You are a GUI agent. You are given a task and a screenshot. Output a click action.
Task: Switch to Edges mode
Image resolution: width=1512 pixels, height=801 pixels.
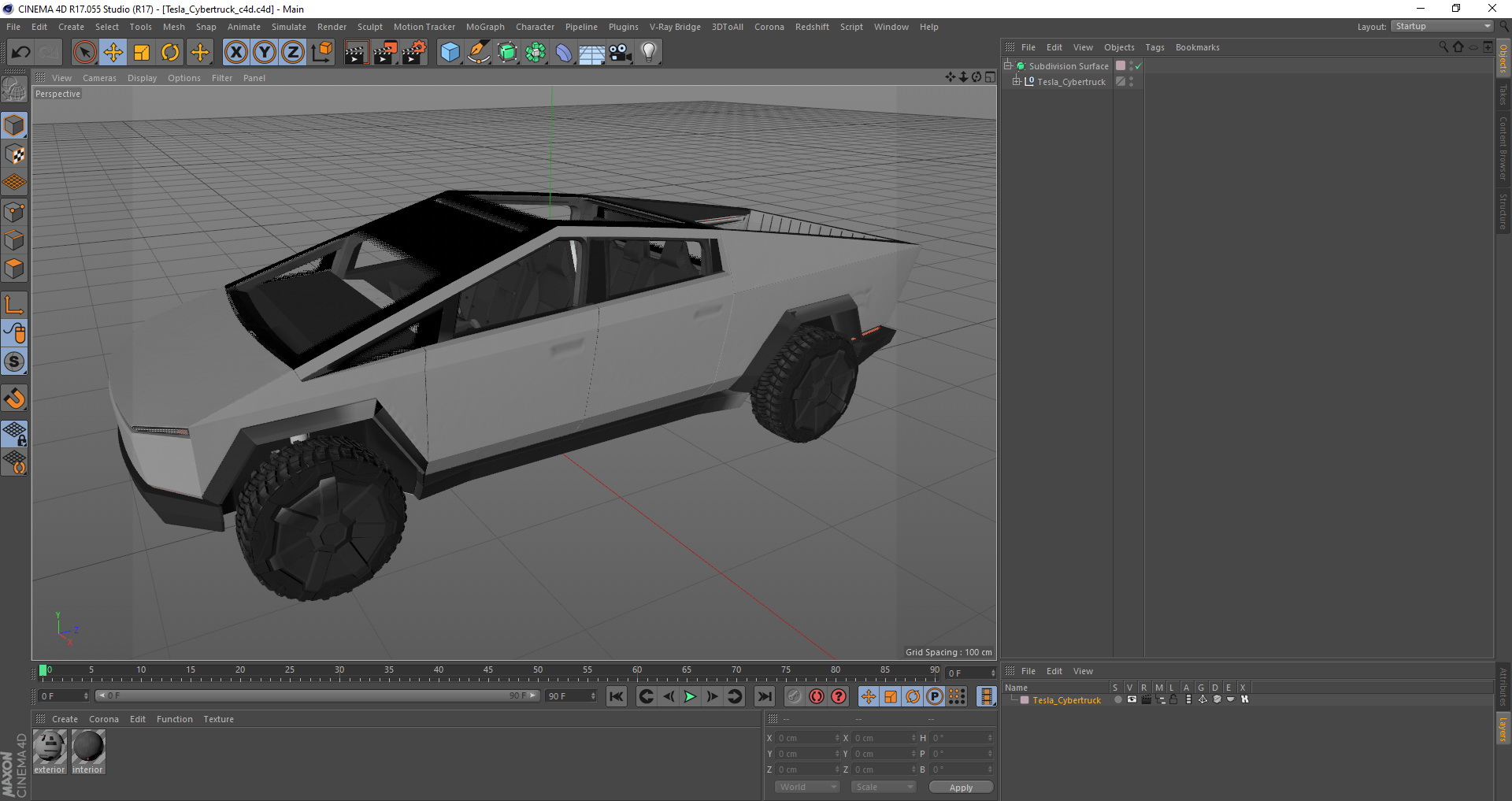pyautogui.click(x=14, y=239)
